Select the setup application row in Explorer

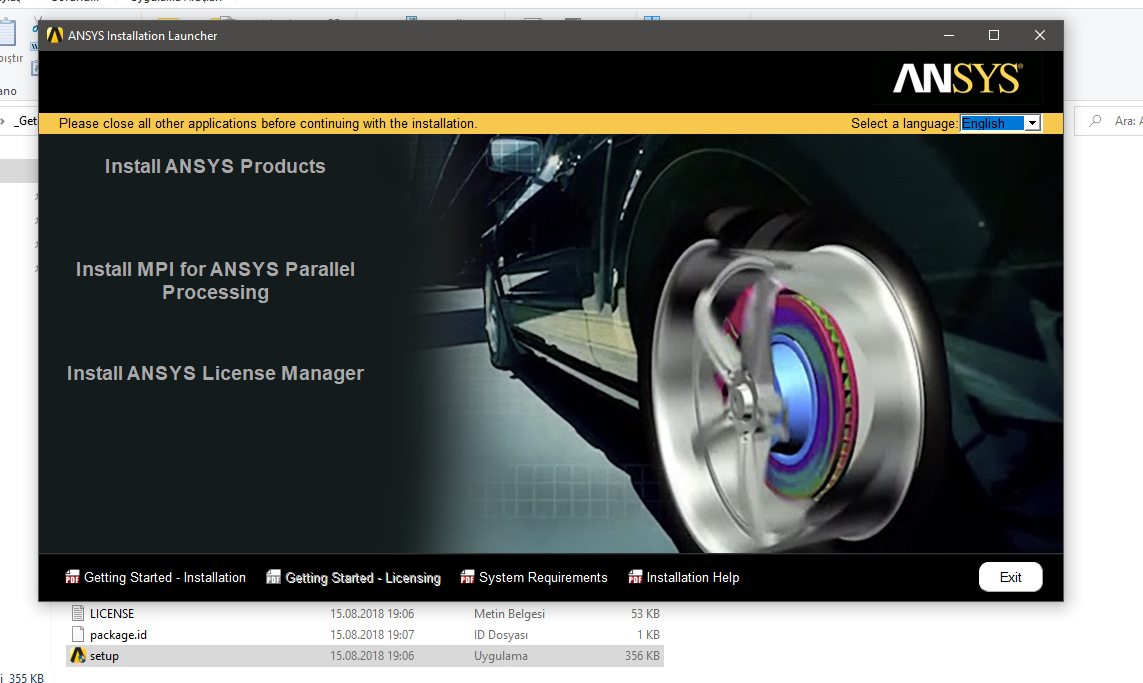[x=364, y=656]
